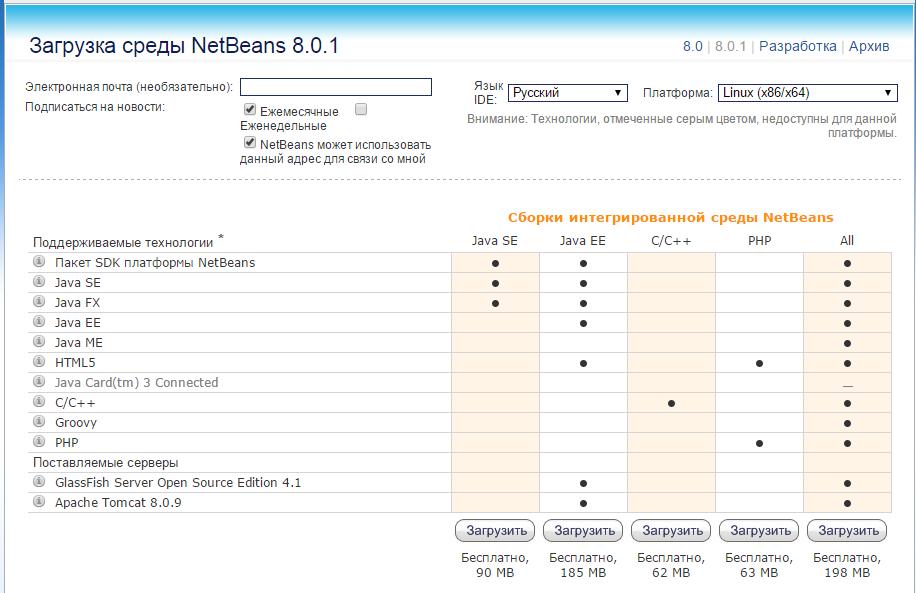Click the Поддерживаемые технологии heading
This screenshot has height=593, width=916.
[123, 242]
